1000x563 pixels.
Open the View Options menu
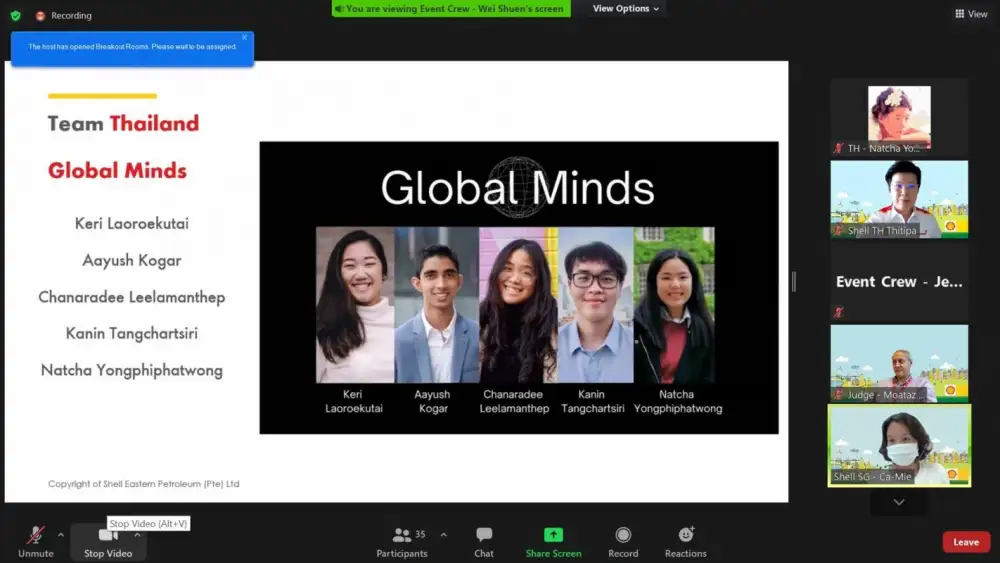(626, 9)
